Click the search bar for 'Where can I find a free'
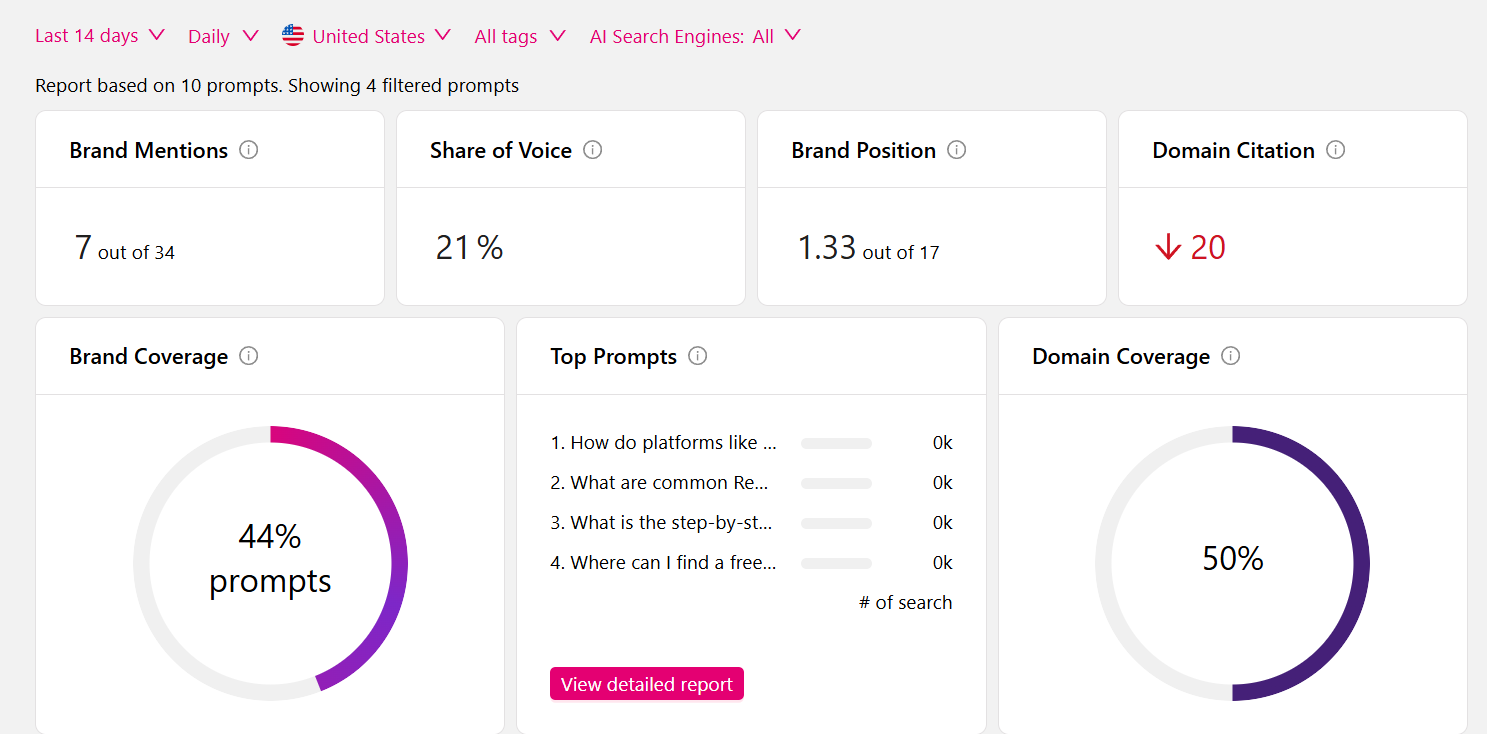 (836, 563)
